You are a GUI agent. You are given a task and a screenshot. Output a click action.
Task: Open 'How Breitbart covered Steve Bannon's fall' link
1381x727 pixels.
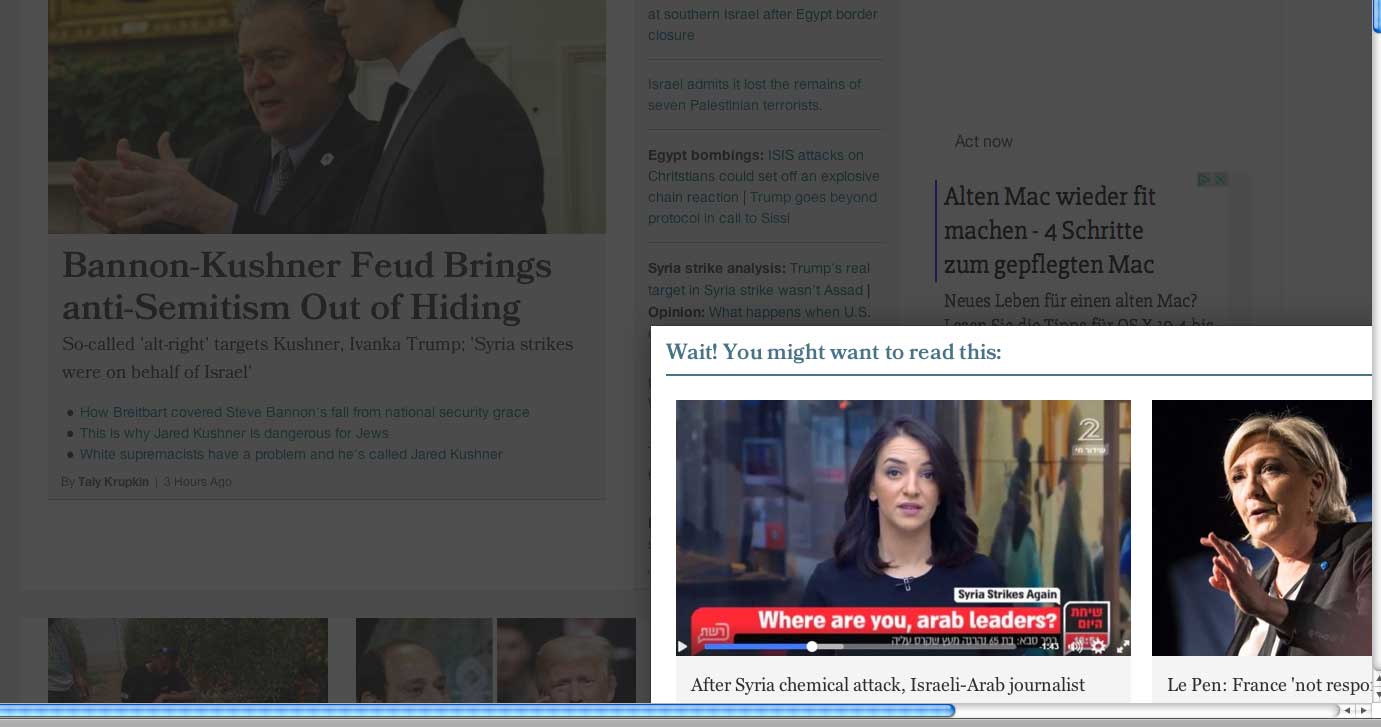pyautogui.click(x=304, y=412)
